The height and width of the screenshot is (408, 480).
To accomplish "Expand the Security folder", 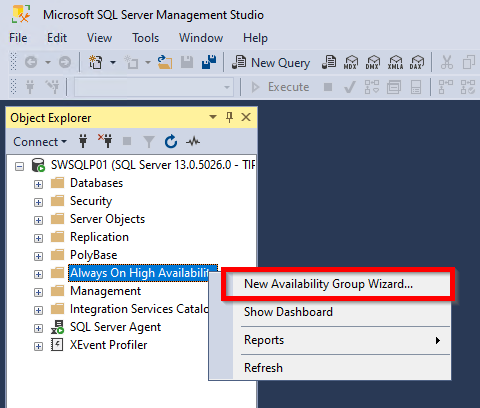I will click(x=38, y=202).
